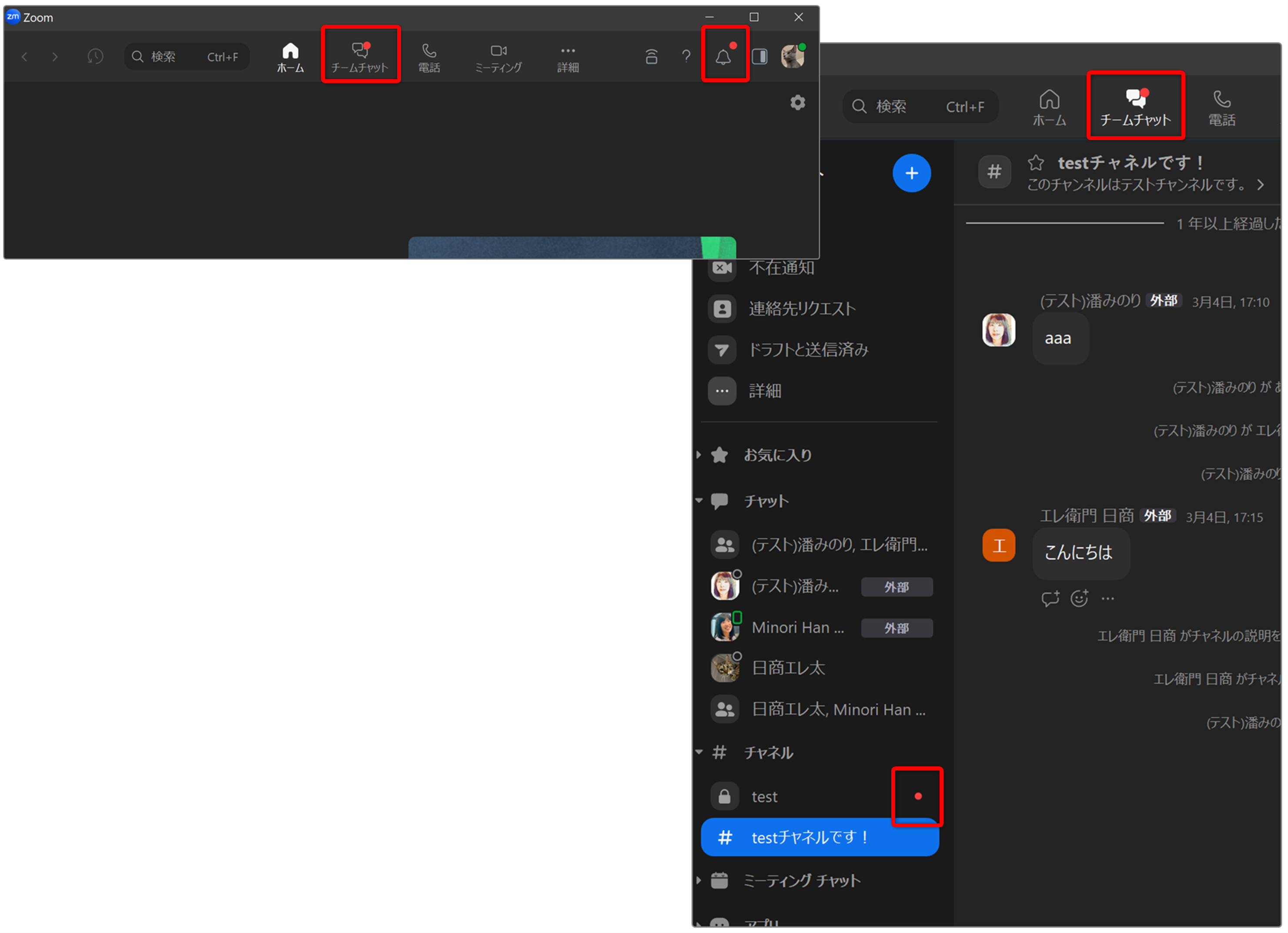This screenshot has height=933, width=1288.
Task: Click the Zoom app icon in title bar
Action: [13, 17]
